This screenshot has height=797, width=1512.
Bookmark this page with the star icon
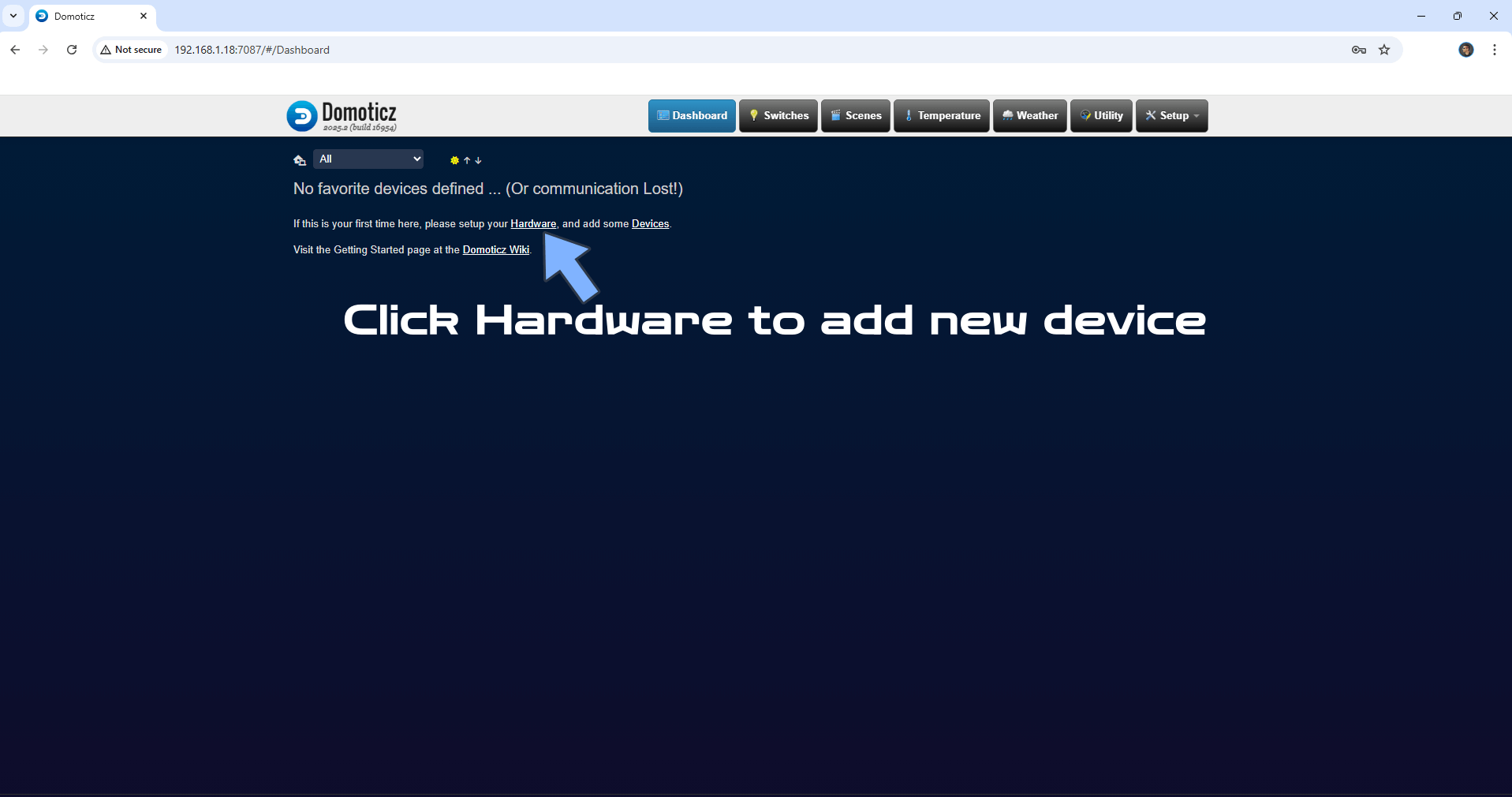(1384, 50)
